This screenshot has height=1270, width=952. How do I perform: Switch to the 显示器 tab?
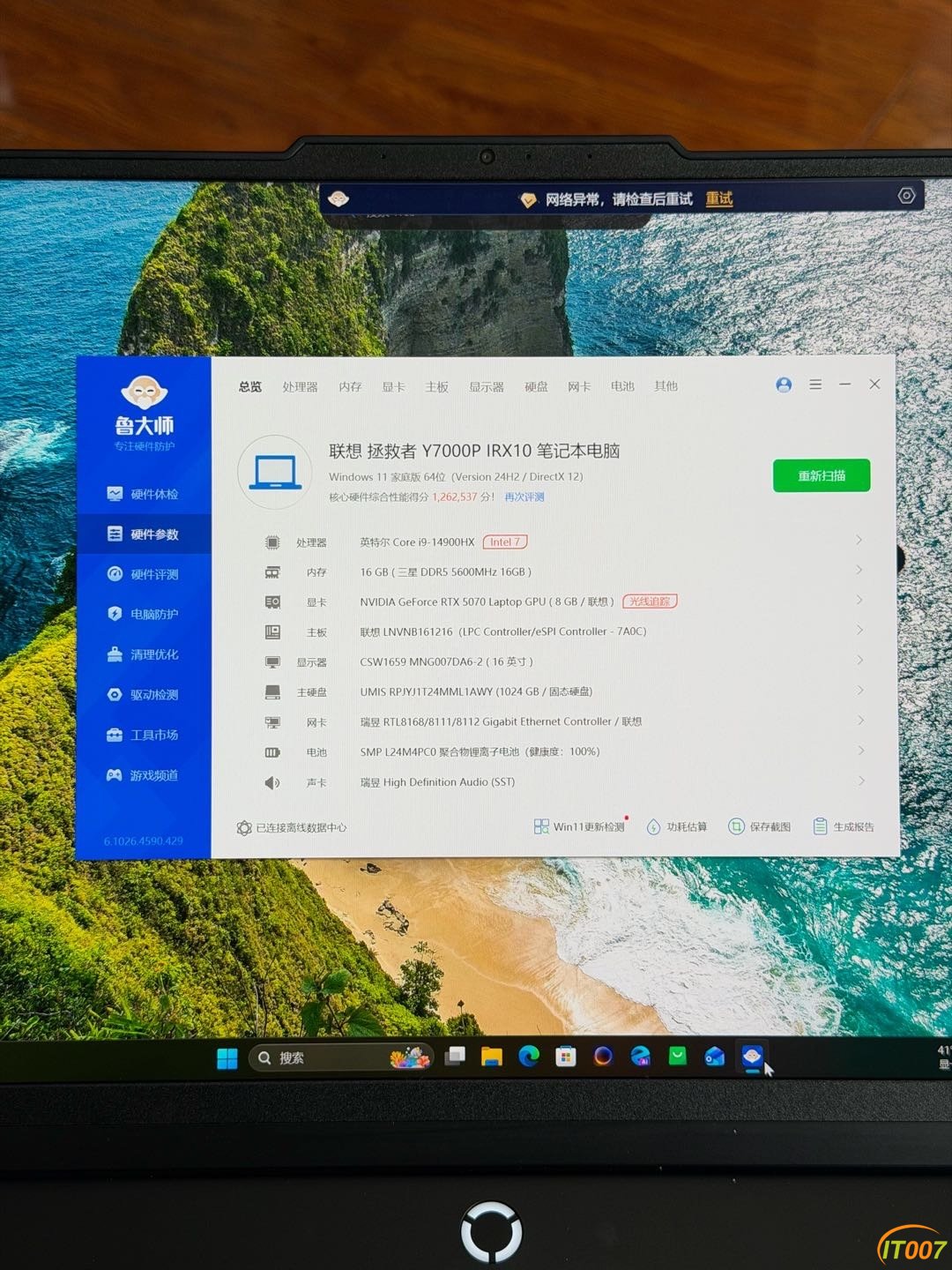tap(486, 387)
